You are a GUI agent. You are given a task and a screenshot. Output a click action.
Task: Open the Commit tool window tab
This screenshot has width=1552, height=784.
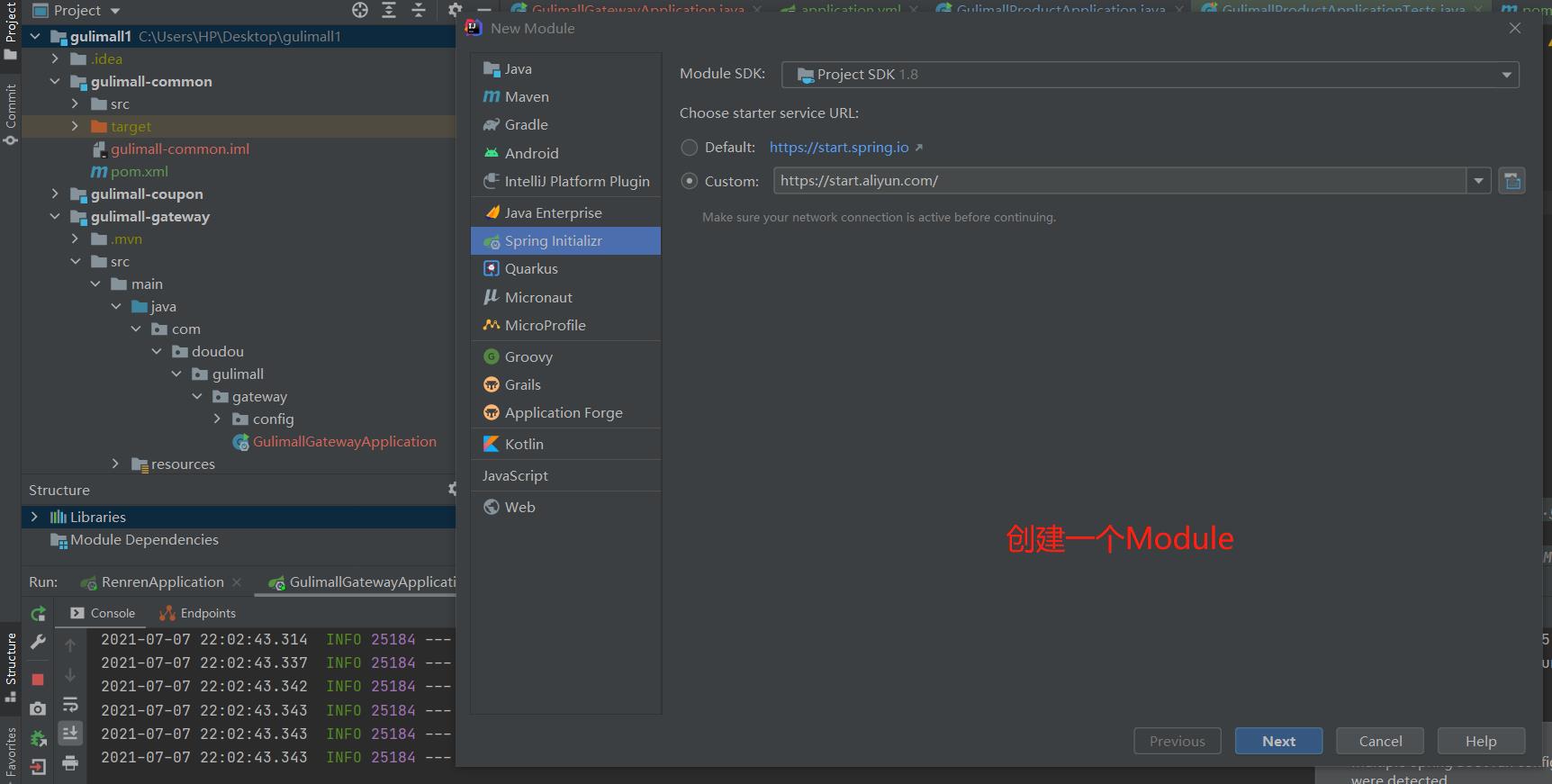[11, 115]
